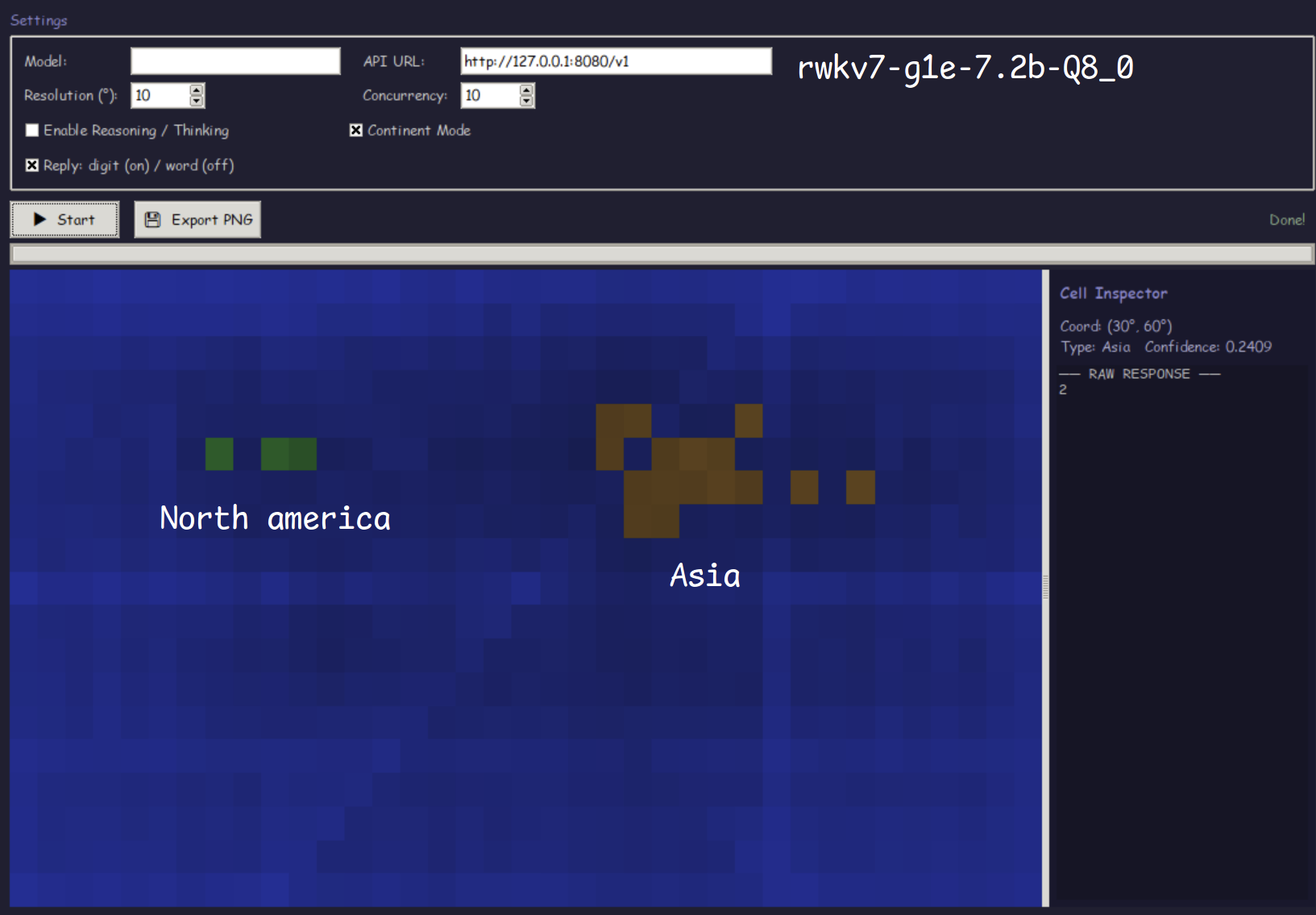Click the Resolution value field
The image size is (1316, 915).
160,96
